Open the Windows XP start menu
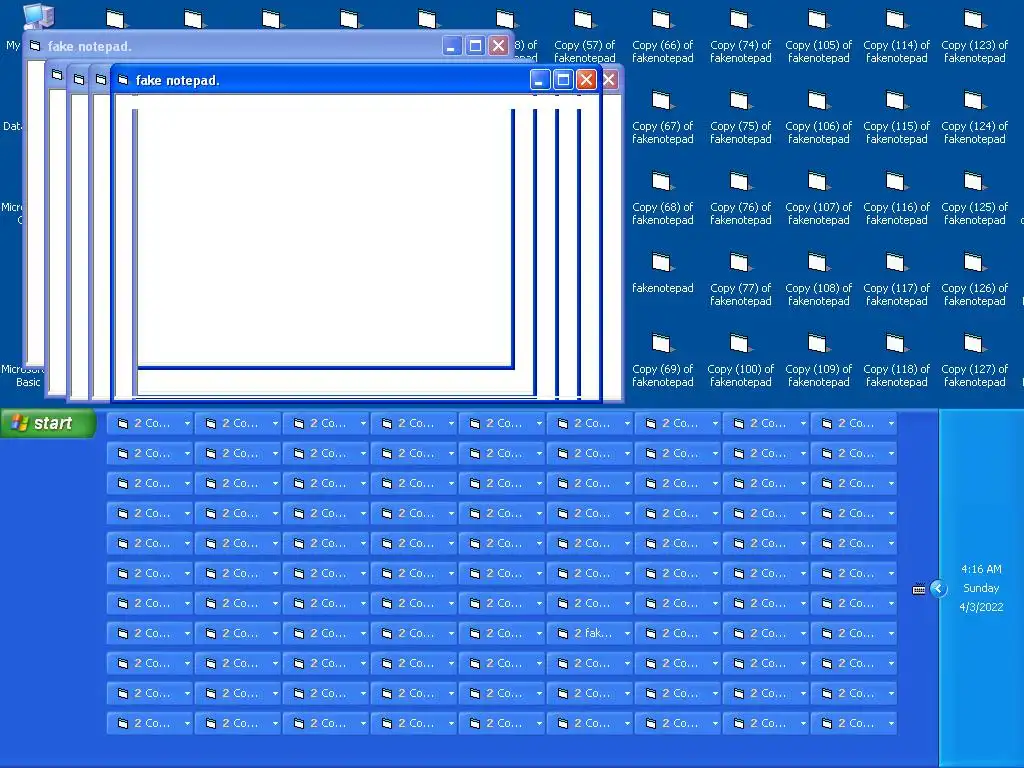Screen dimensions: 1024x768 (x=48, y=423)
